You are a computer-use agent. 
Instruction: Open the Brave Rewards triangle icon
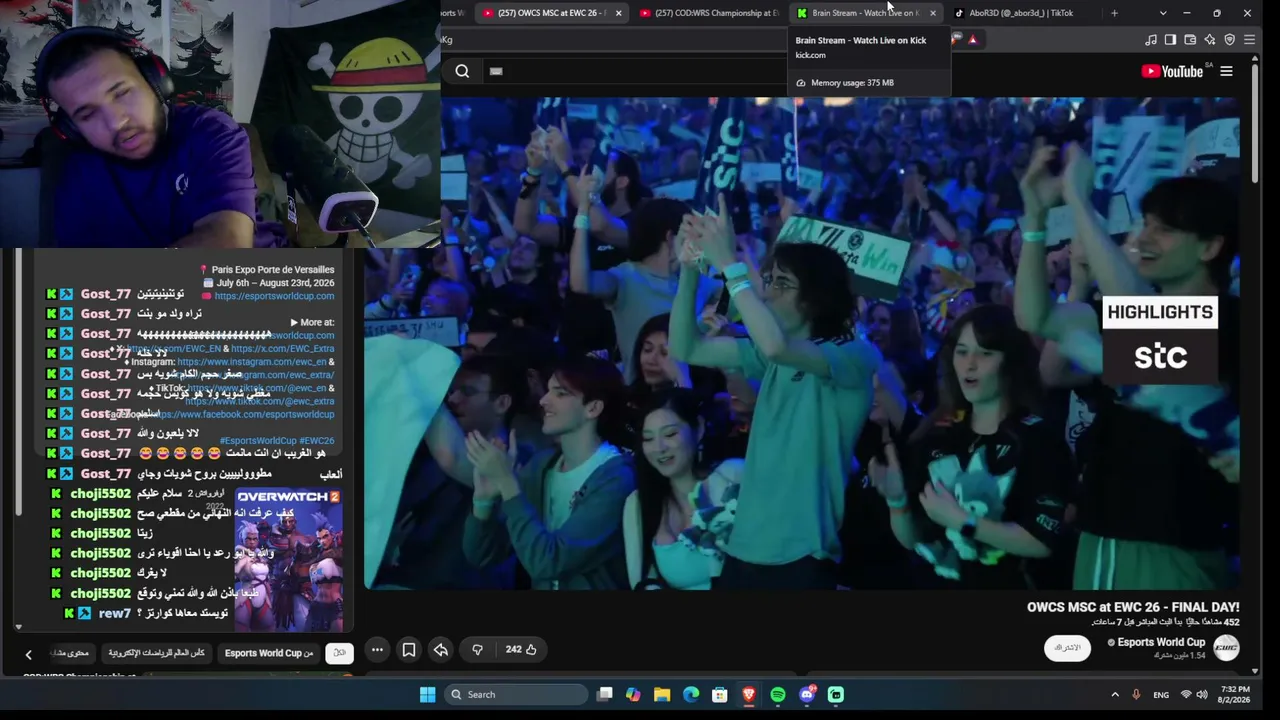(972, 40)
